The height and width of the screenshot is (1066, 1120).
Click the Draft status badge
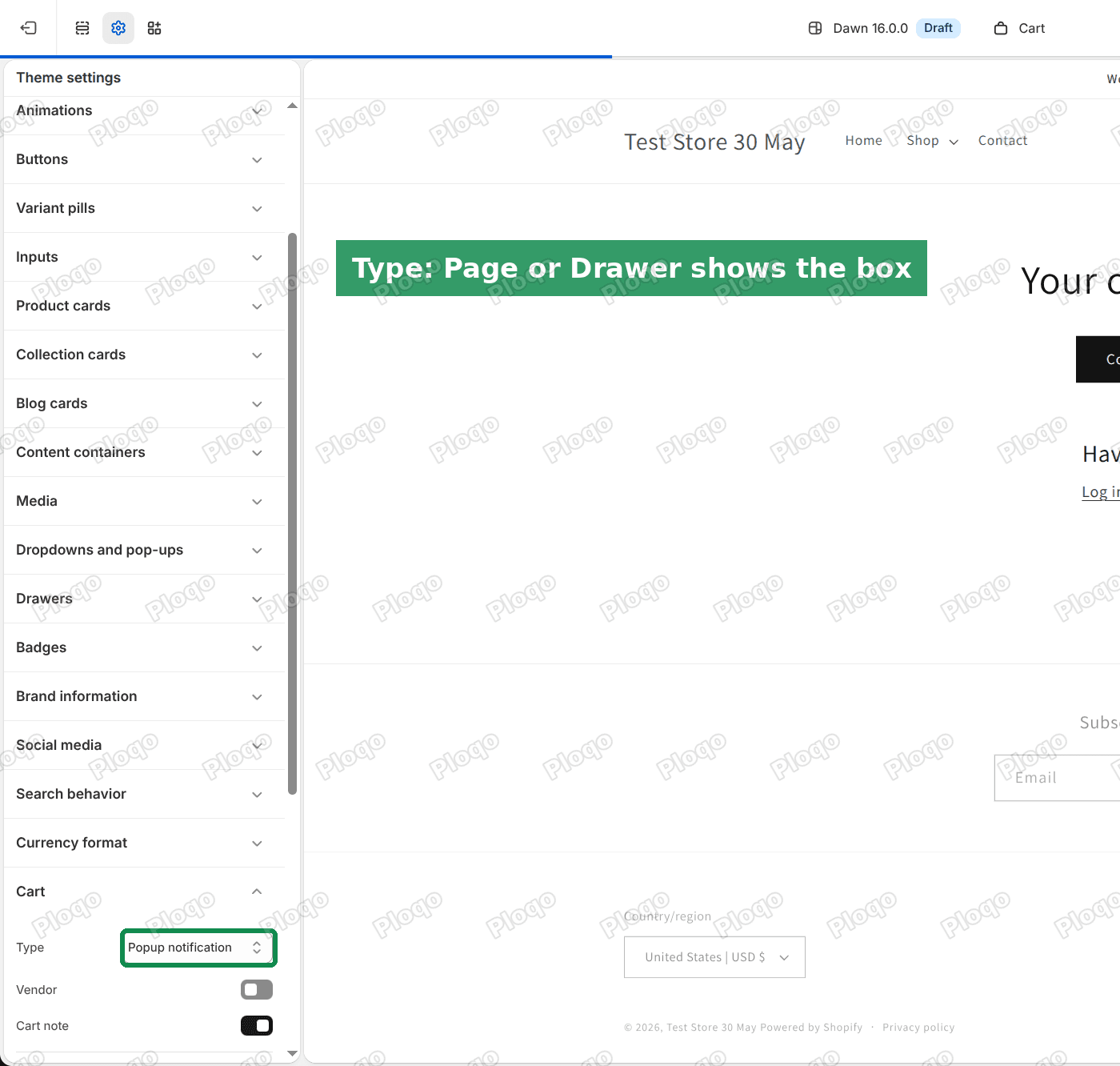938,28
